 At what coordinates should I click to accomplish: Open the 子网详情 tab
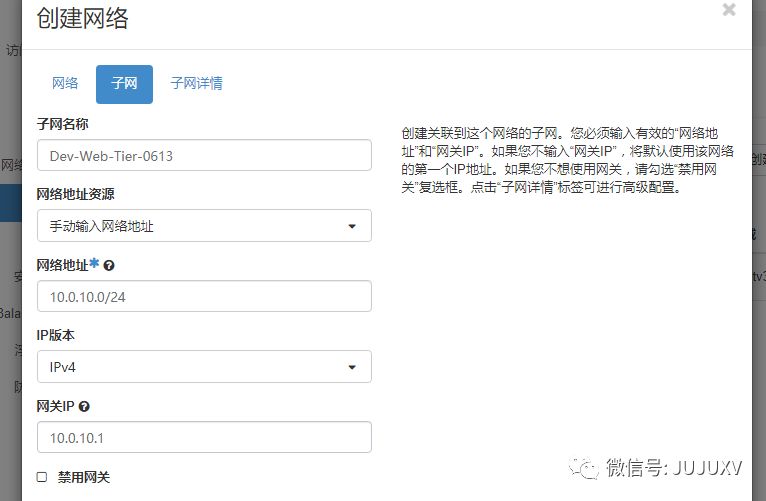(196, 84)
